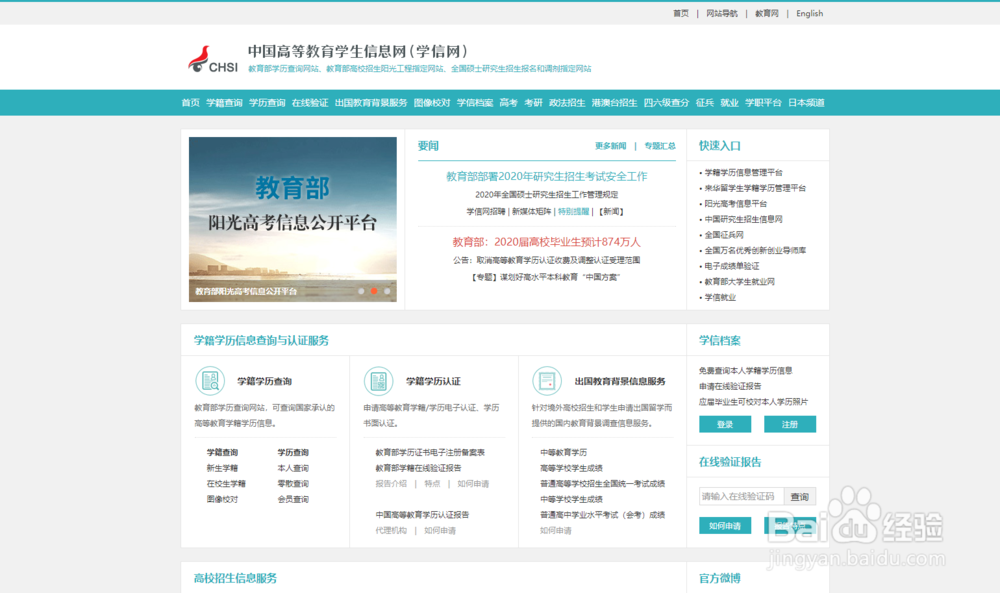Click the 登录 button
Screen dimensions: 1000x593
pyautogui.click(x=725, y=424)
